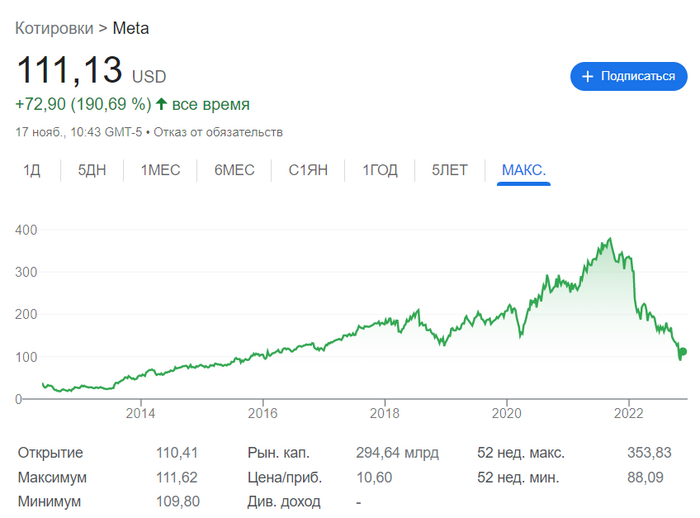Click the 2018 label on chart axis
Viewport: 700px width, 518px height.
[385, 412]
